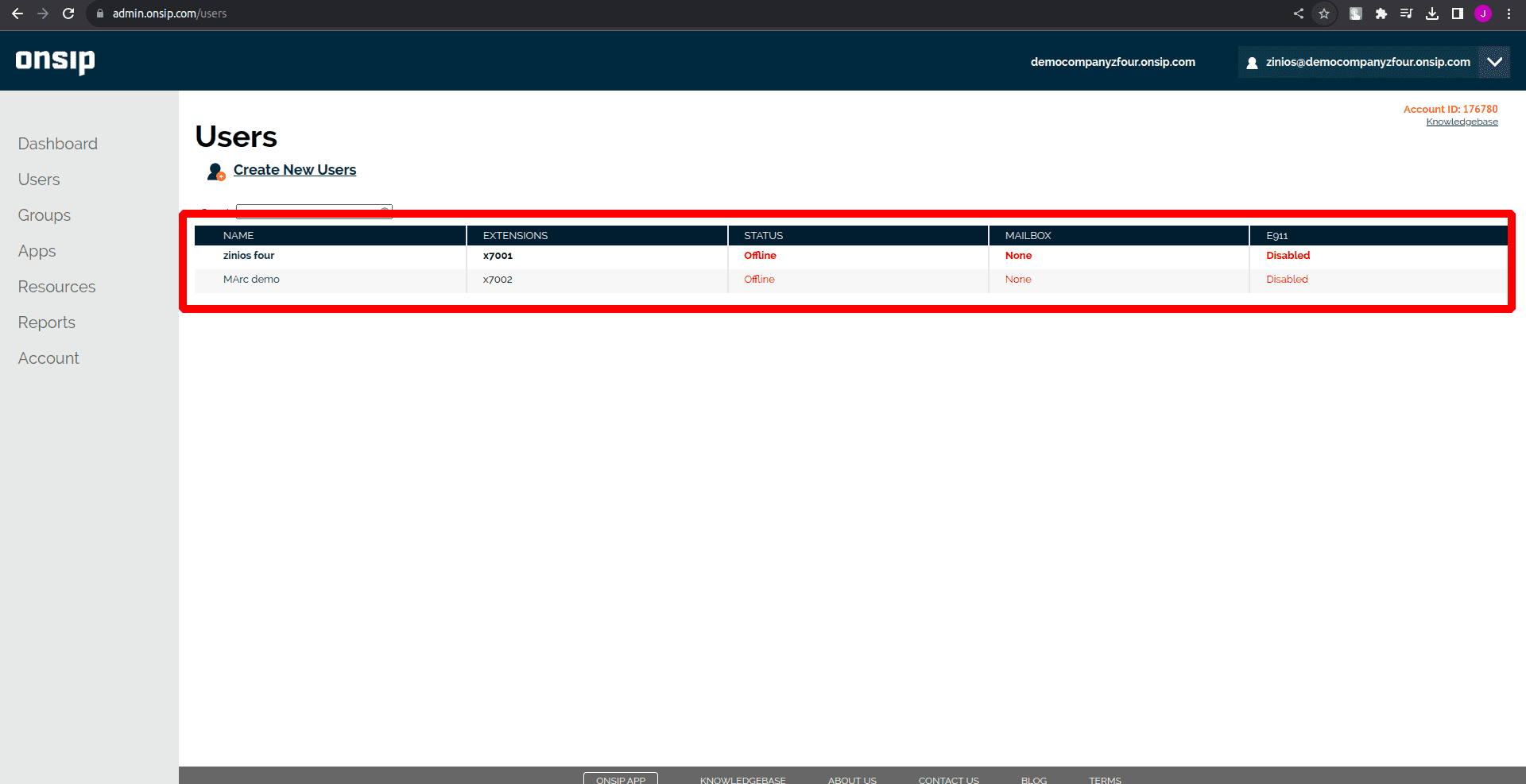Click the padlock site info icon
1526x784 pixels.
pyautogui.click(x=100, y=14)
